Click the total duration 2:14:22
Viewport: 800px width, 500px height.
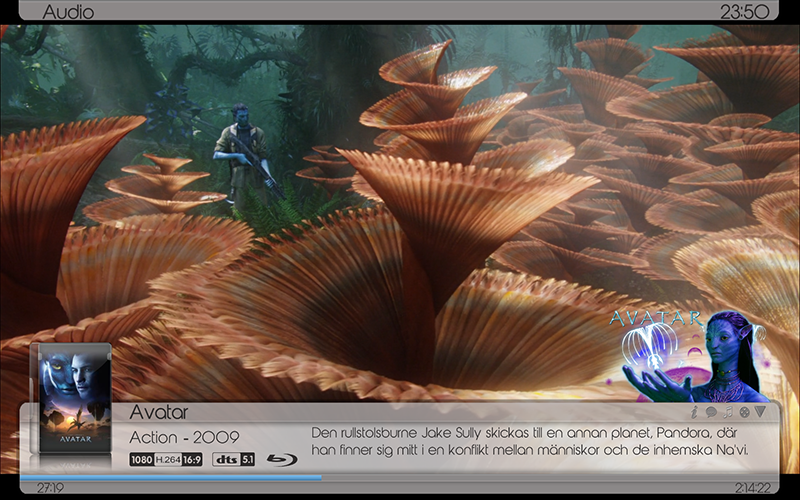[753, 488]
